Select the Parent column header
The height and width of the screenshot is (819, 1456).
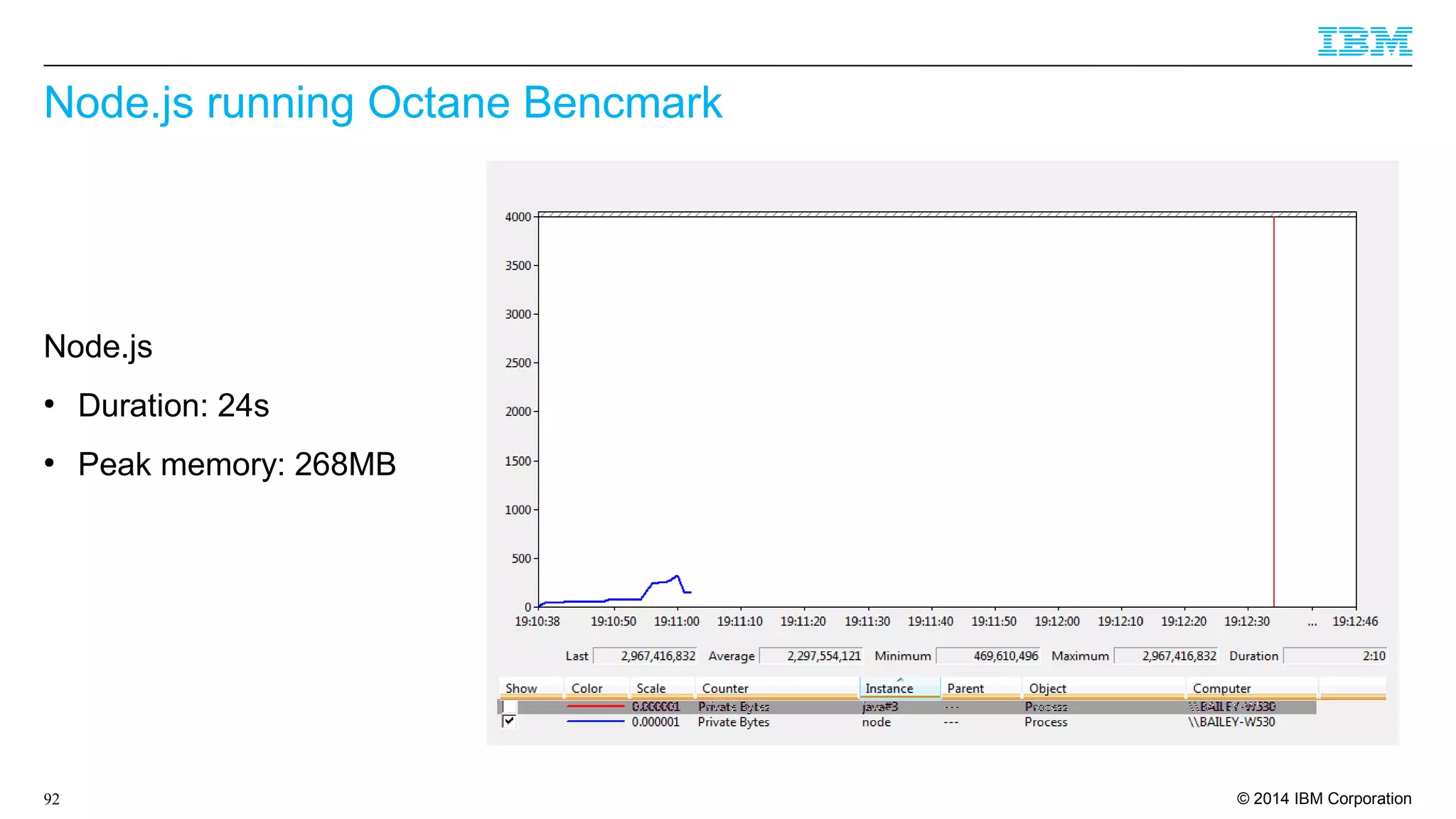point(982,688)
